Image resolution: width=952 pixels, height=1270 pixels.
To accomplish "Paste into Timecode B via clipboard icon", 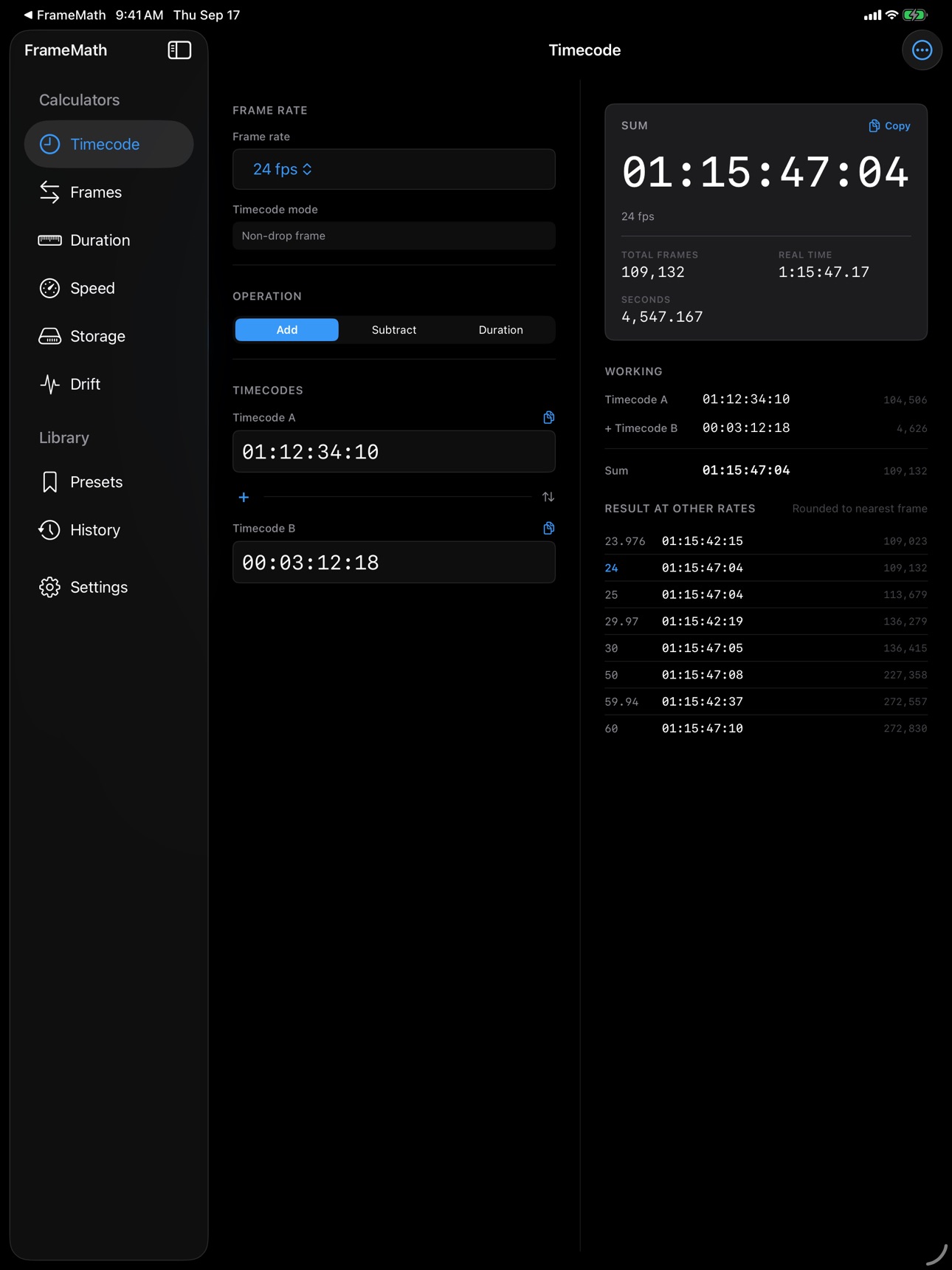I will point(548,528).
